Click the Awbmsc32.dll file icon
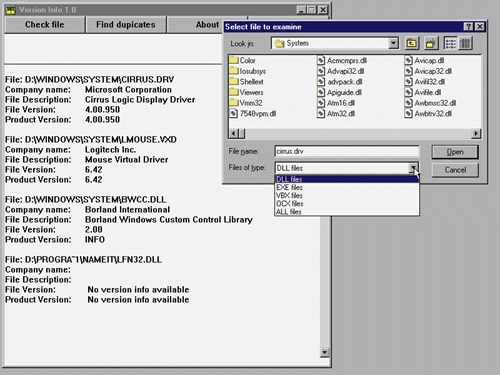This screenshot has height=375, width=500. 409,103
